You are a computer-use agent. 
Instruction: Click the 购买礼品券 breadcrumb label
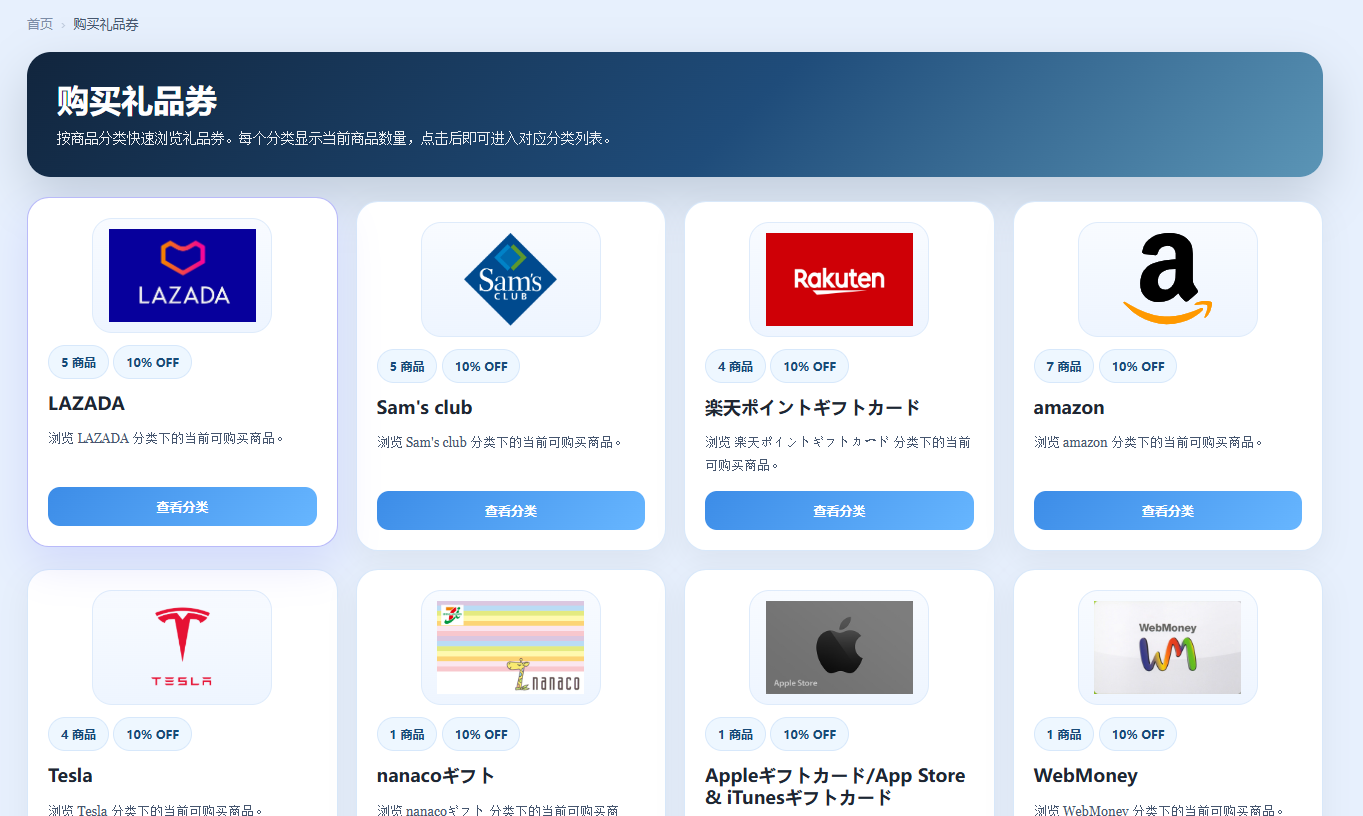tap(105, 23)
